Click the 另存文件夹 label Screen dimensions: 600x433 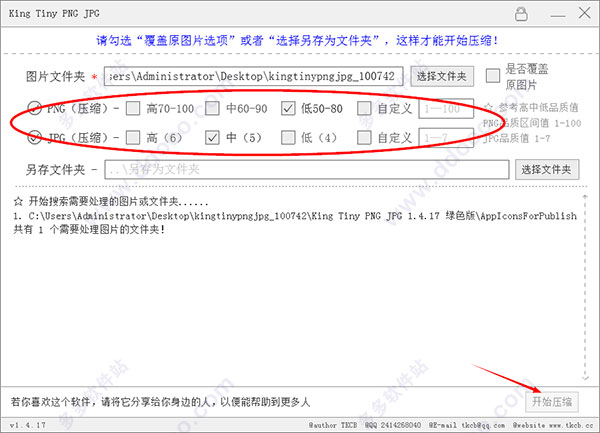coord(55,169)
